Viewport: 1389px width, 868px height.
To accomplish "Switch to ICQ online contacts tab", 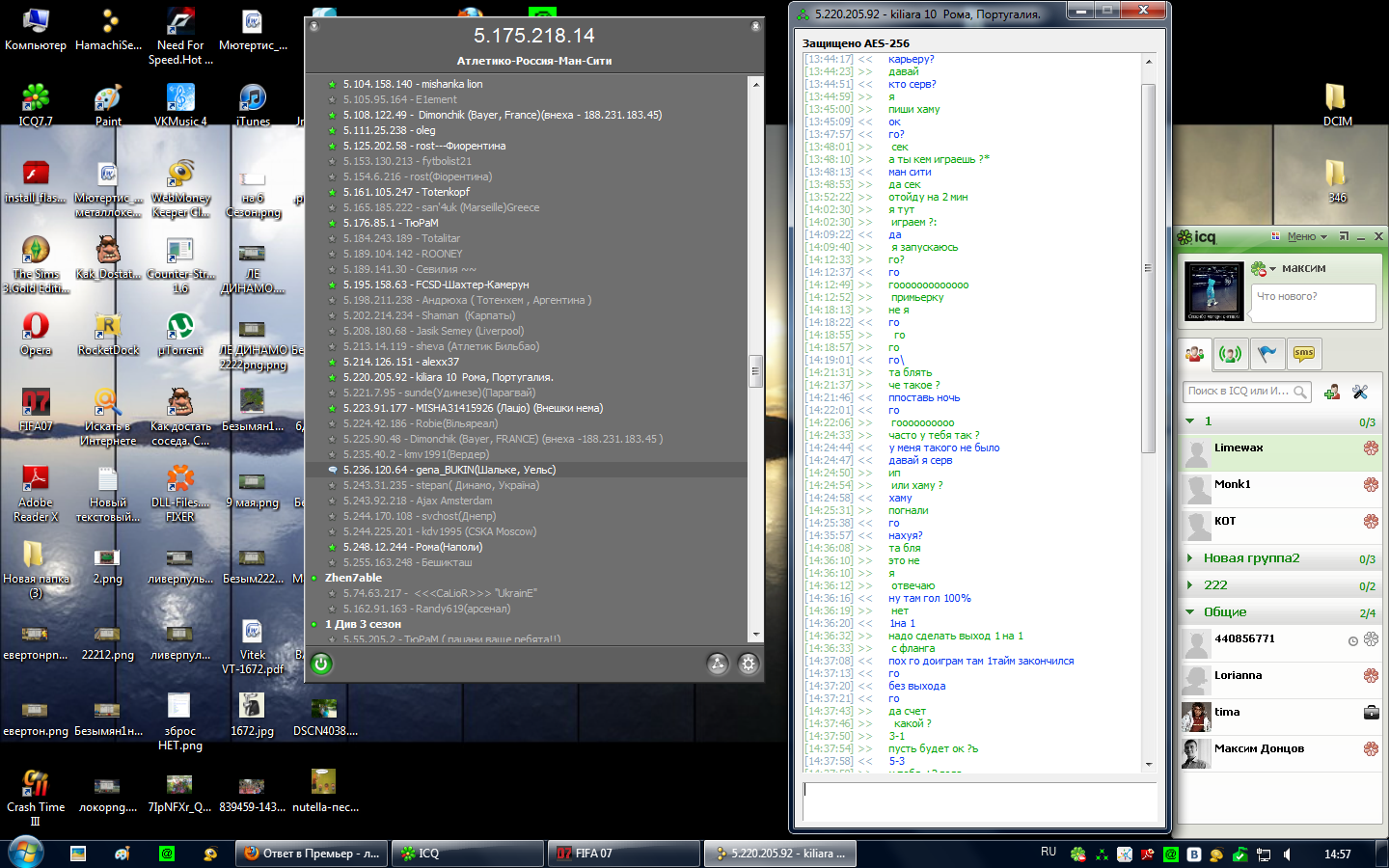I will [x=1231, y=354].
